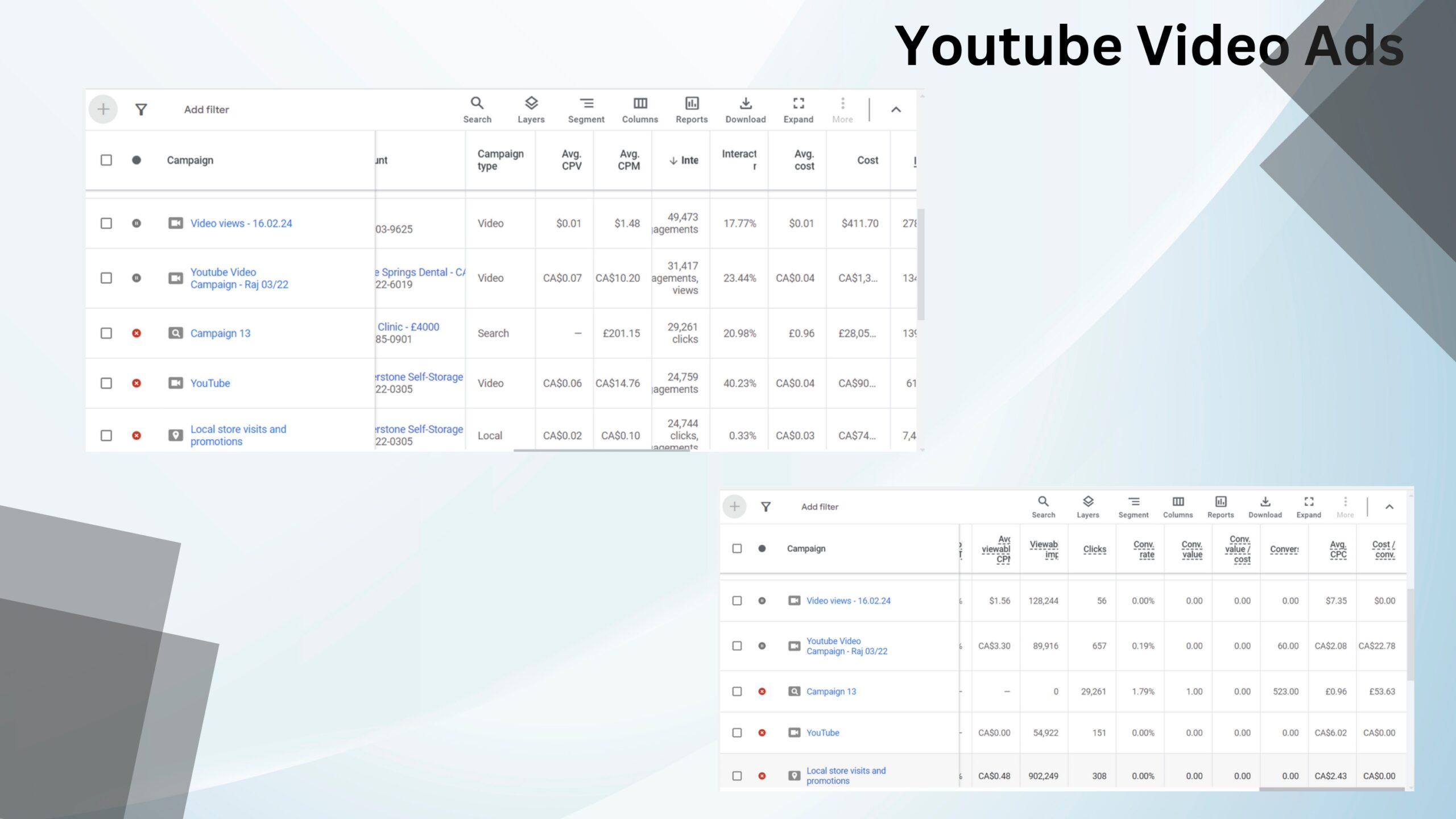Click the Springs Dental account link
The width and height of the screenshot is (1456, 819).
tap(420, 272)
